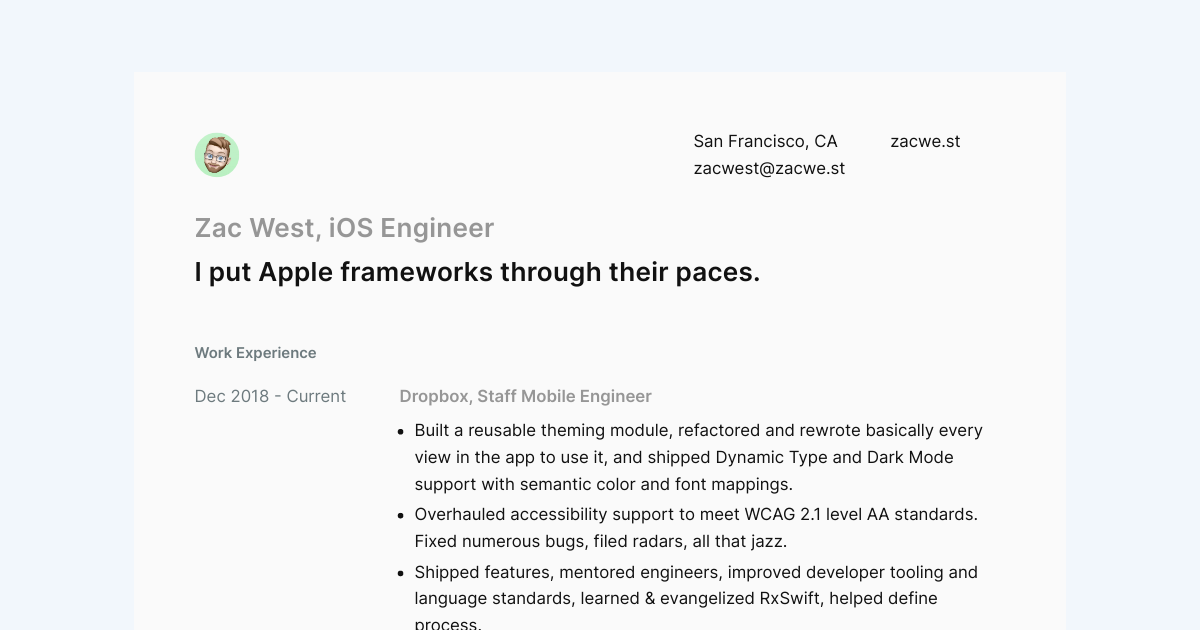Click the Apple frameworks tagline headline

[477, 272]
